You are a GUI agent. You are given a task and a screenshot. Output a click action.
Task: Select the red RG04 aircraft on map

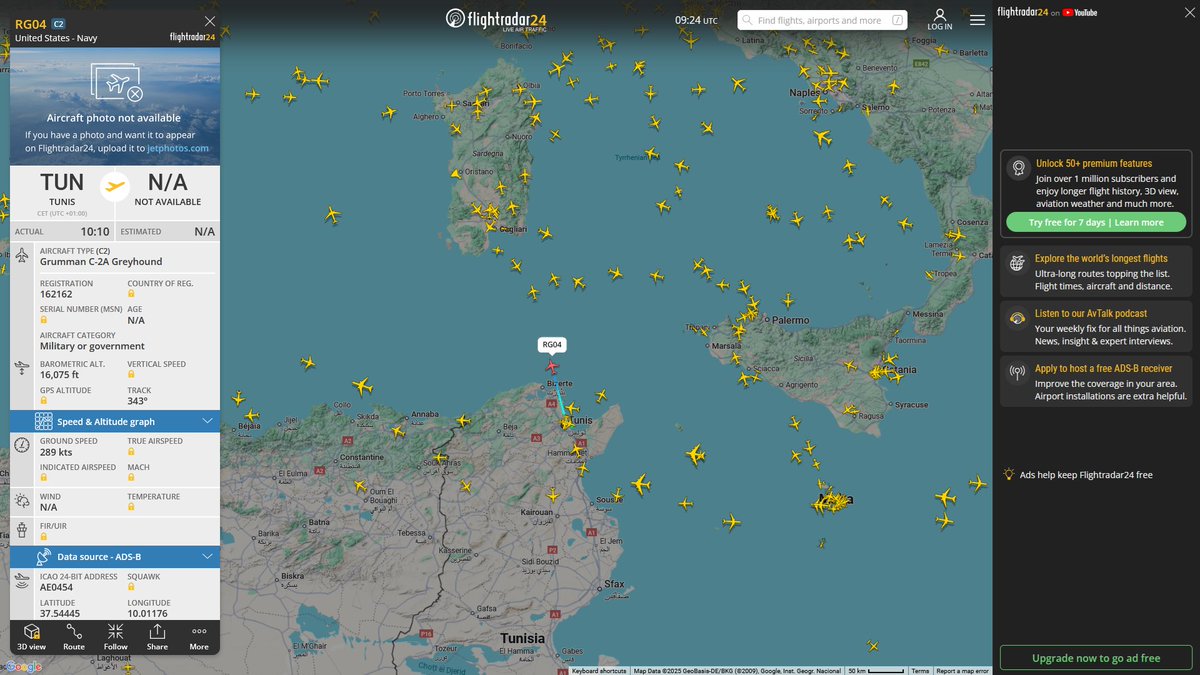(x=551, y=366)
